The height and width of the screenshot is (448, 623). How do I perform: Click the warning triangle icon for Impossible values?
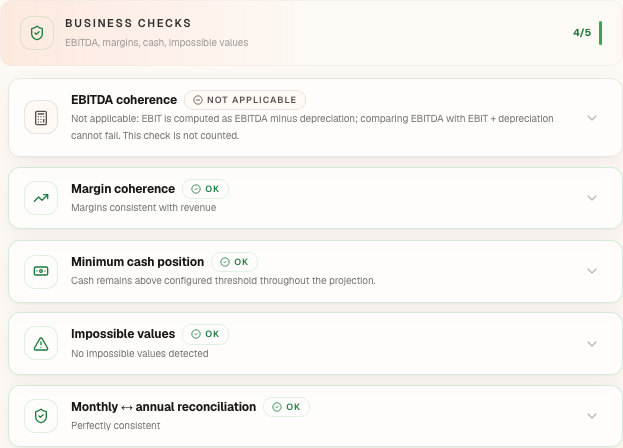(41, 344)
